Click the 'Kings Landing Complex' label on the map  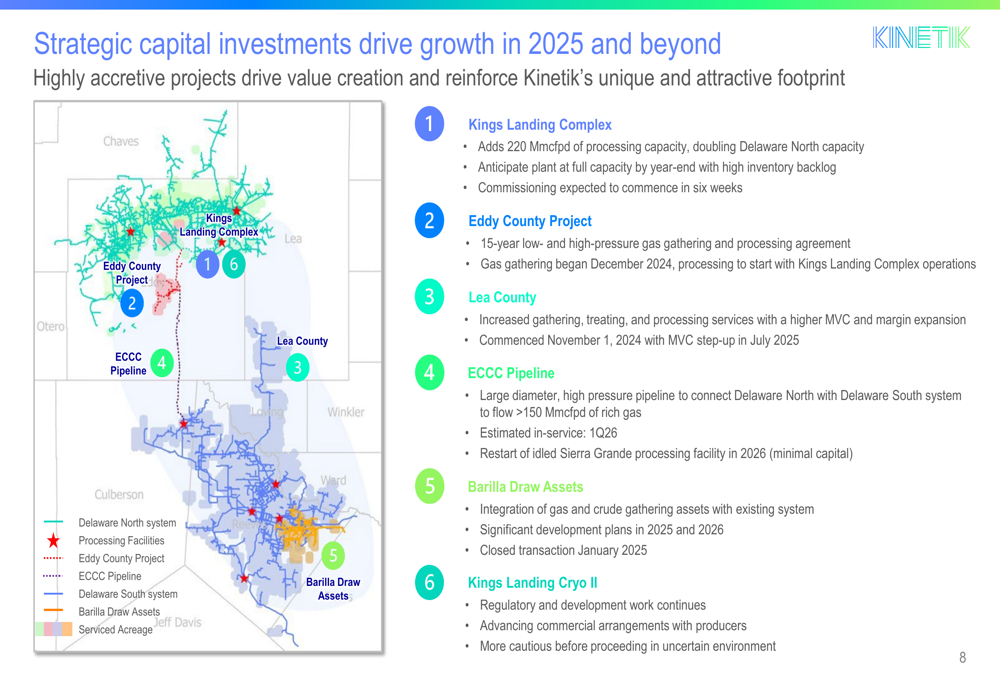point(219,225)
